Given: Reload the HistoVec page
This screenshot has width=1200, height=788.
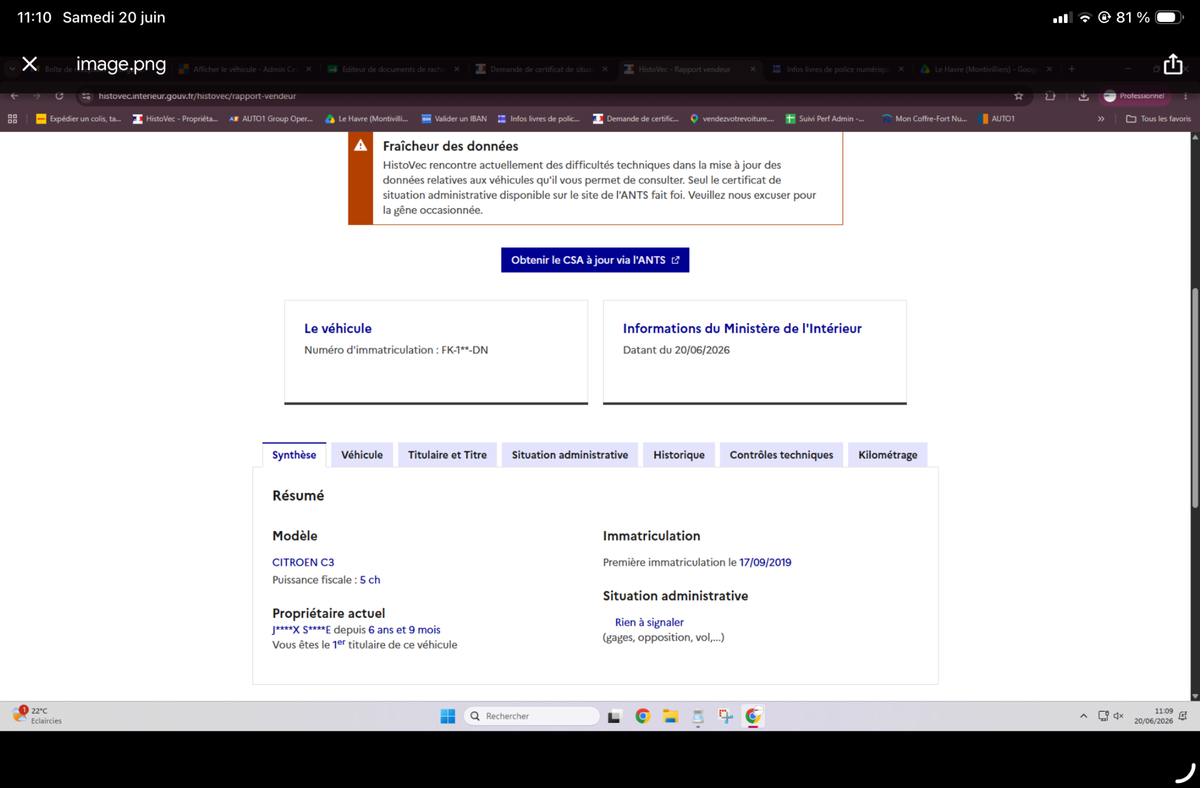Looking at the screenshot, I should point(60,96).
